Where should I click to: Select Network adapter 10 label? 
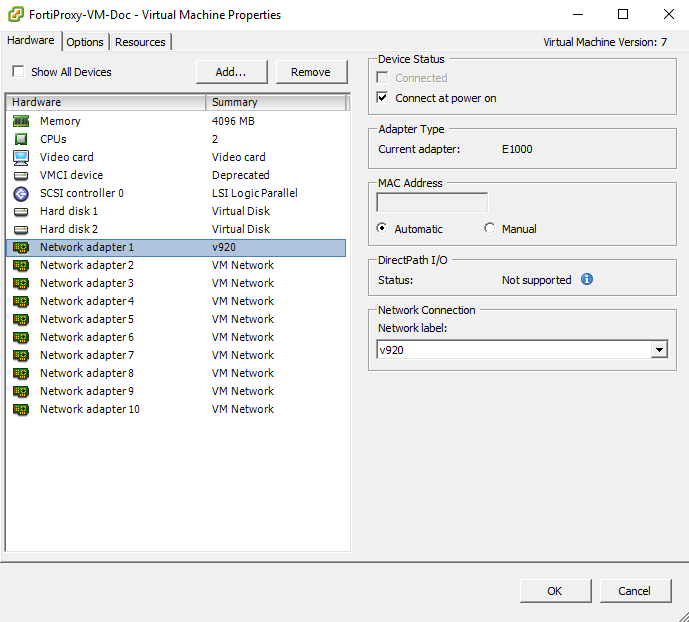pos(90,409)
